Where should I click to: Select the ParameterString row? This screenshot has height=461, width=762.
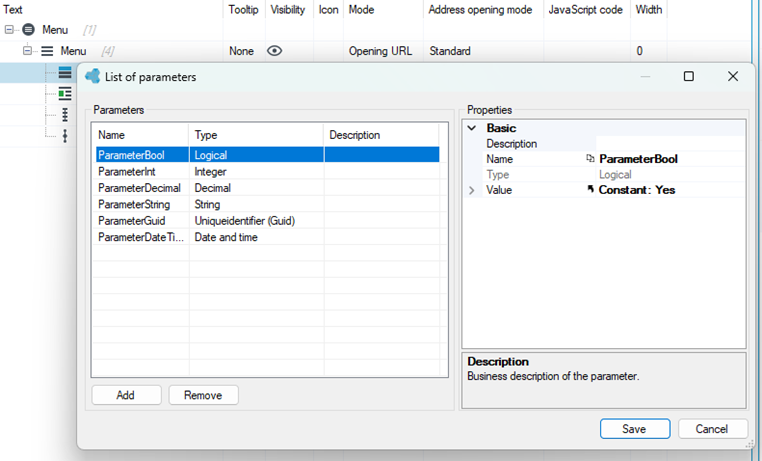pyautogui.click(x=267, y=204)
